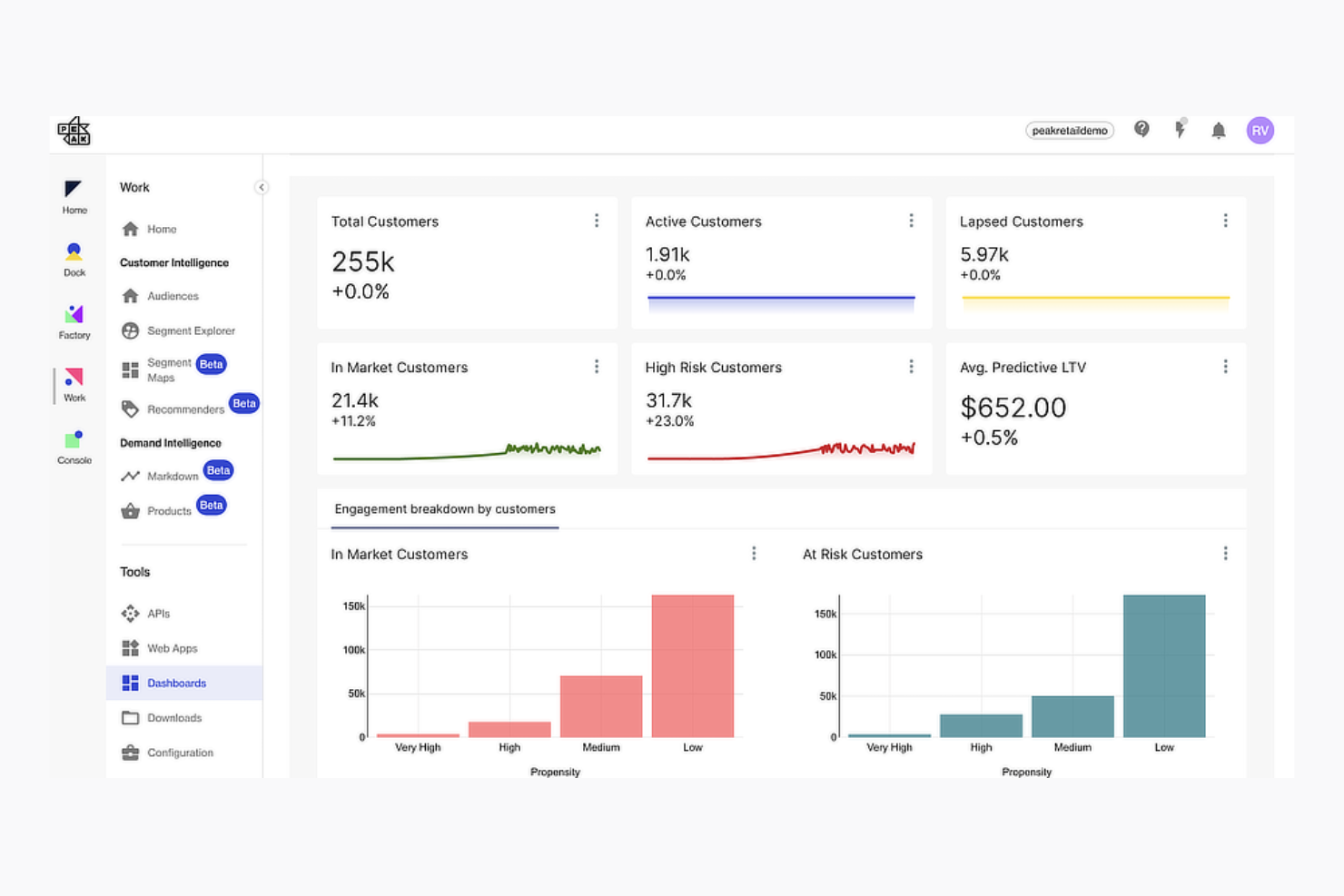Click the Segment Maps grid icon
The width and height of the screenshot is (1344, 896).
[x=131, y=370]
